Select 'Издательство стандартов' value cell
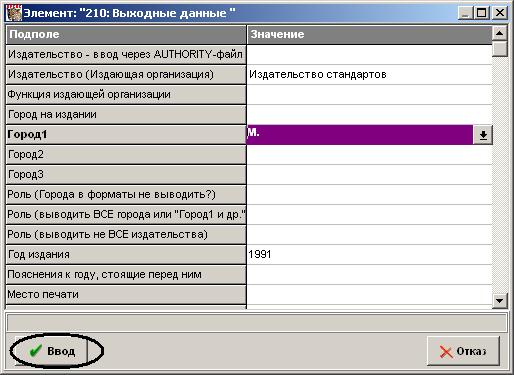Viewport: 514px width, 375px height. [x=369, y=74]
